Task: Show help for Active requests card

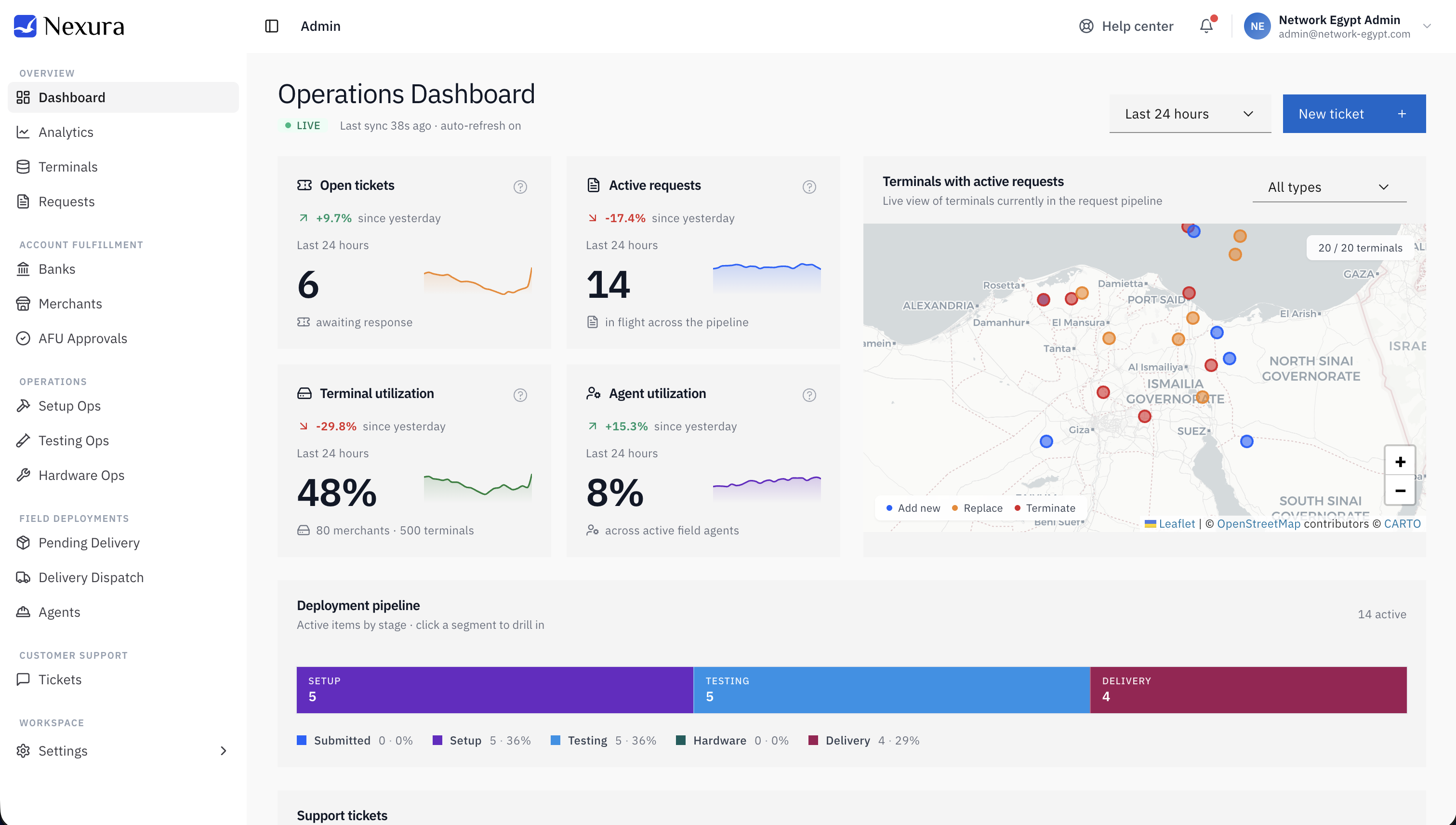Action: [809, 187]
